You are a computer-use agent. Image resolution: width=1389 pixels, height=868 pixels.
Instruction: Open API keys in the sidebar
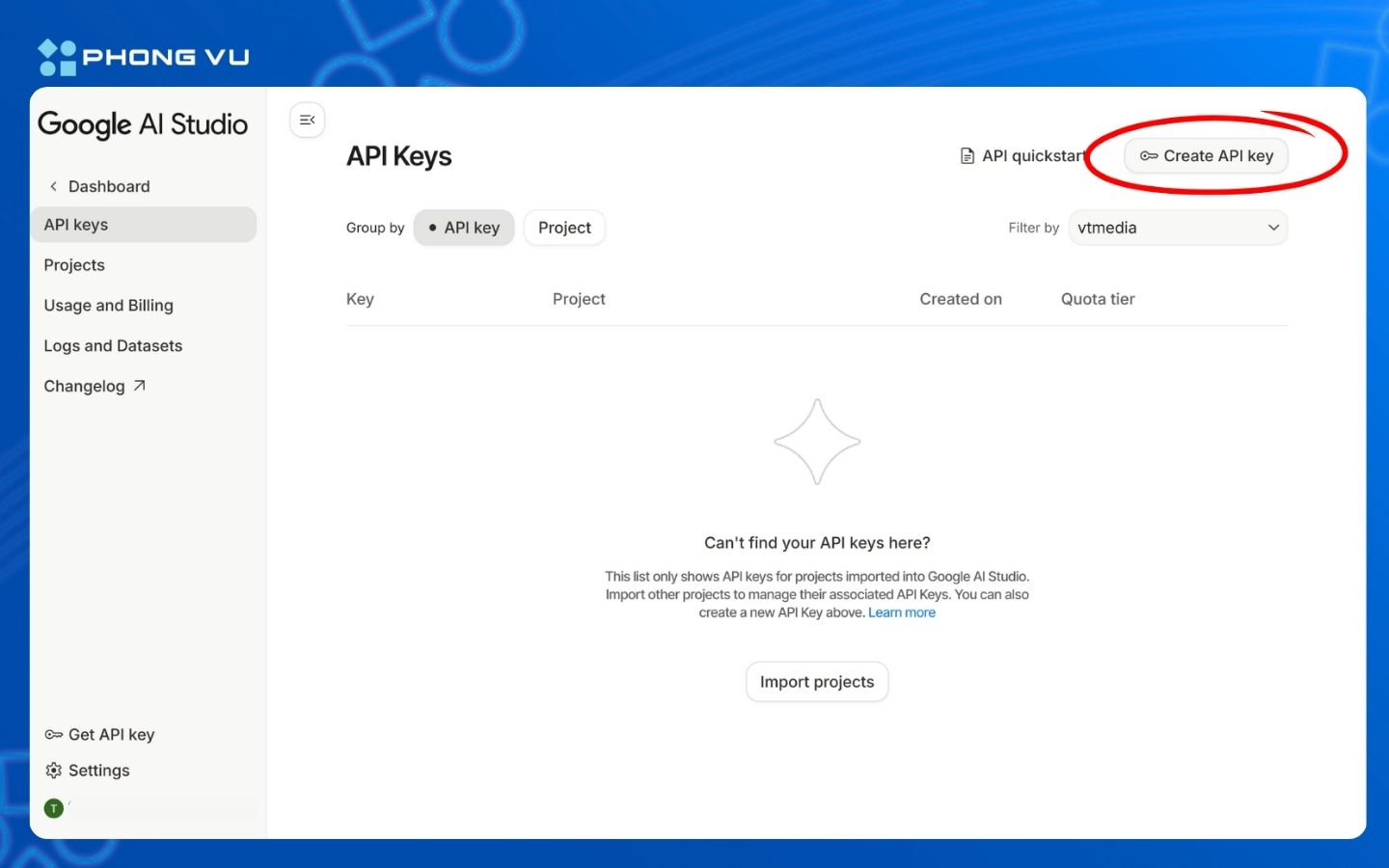[x=144, y=225]
